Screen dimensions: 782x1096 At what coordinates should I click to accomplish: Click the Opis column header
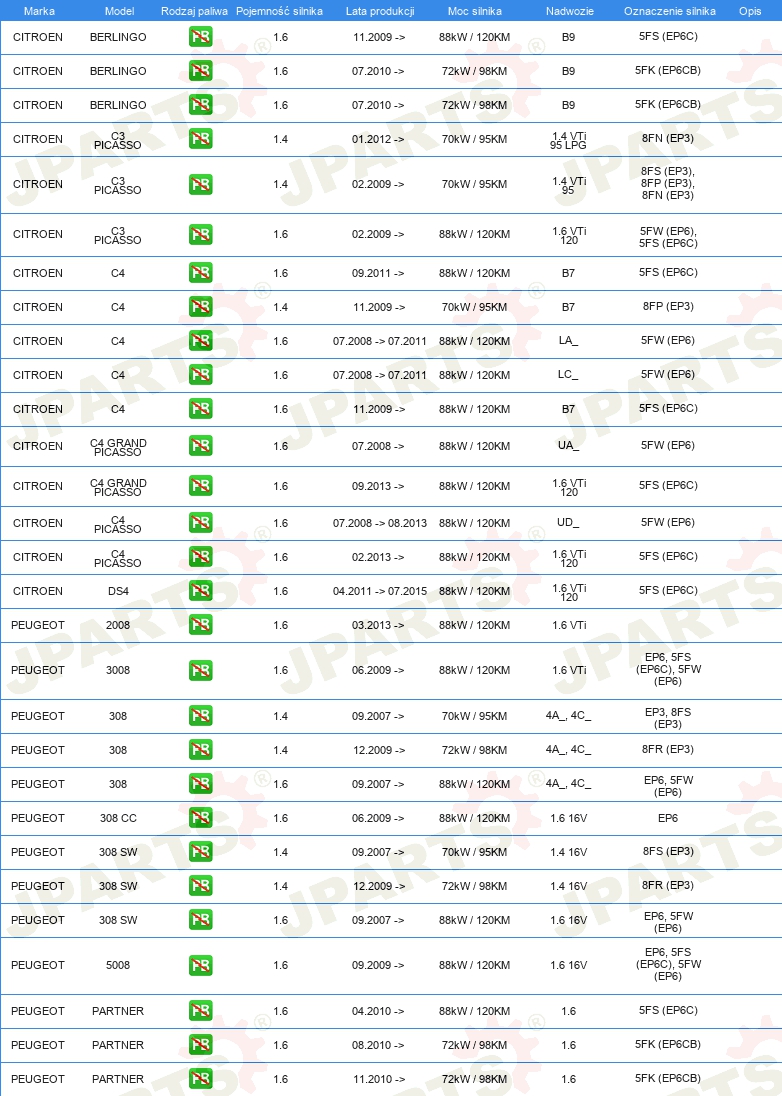750,11
